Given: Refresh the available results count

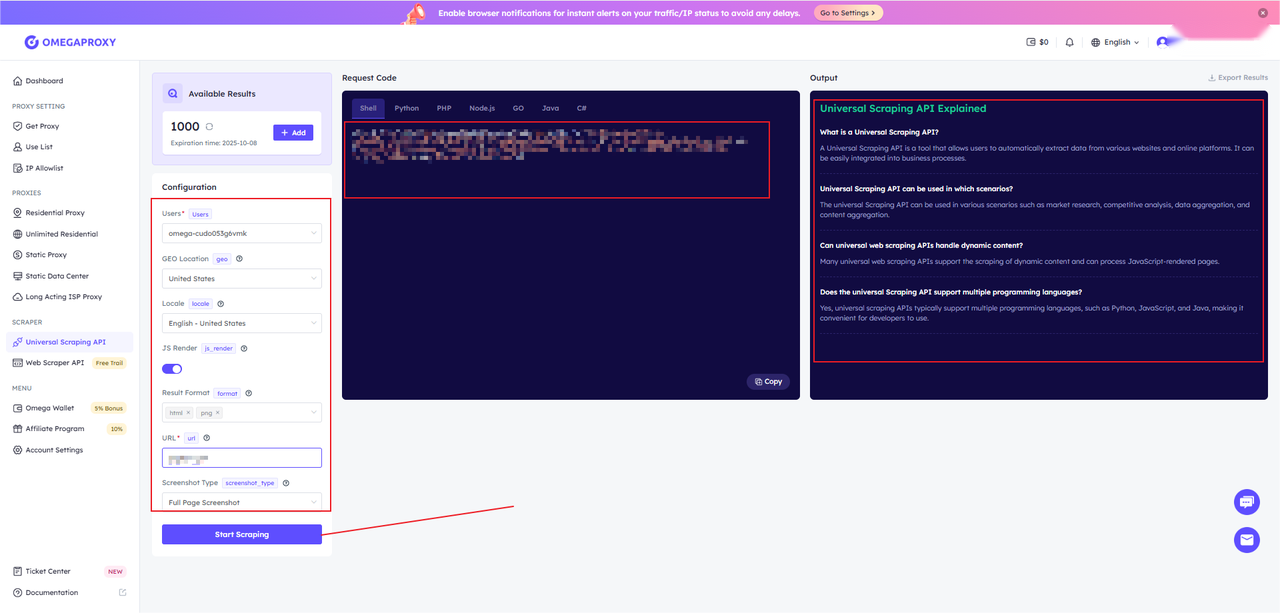Looking at the screenshot, I should 209,127.
